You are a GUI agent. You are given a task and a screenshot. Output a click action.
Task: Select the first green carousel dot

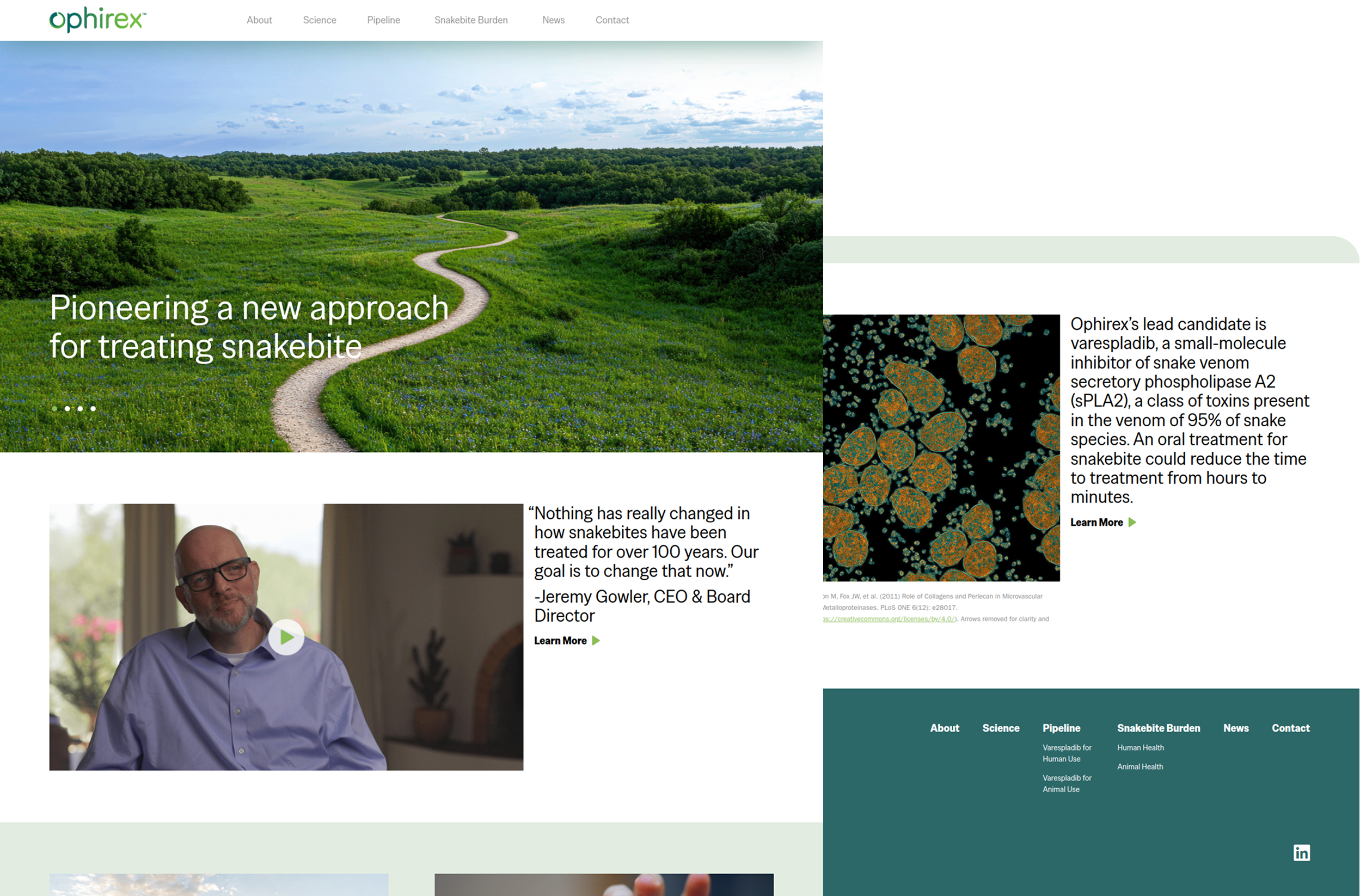click(54, 409)
